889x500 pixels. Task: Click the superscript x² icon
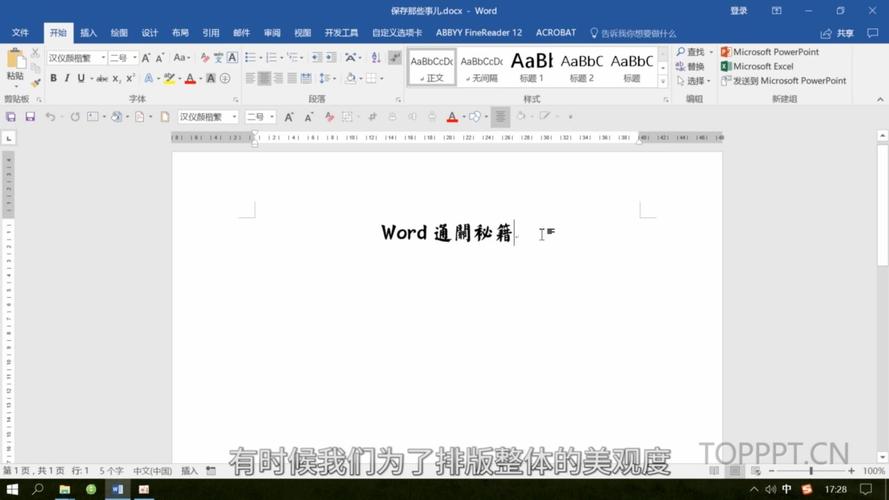[x=130, y=78]
